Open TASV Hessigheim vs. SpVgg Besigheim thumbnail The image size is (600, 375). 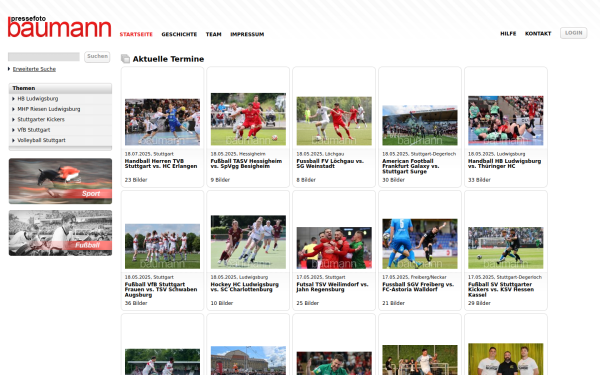point(248,119)
